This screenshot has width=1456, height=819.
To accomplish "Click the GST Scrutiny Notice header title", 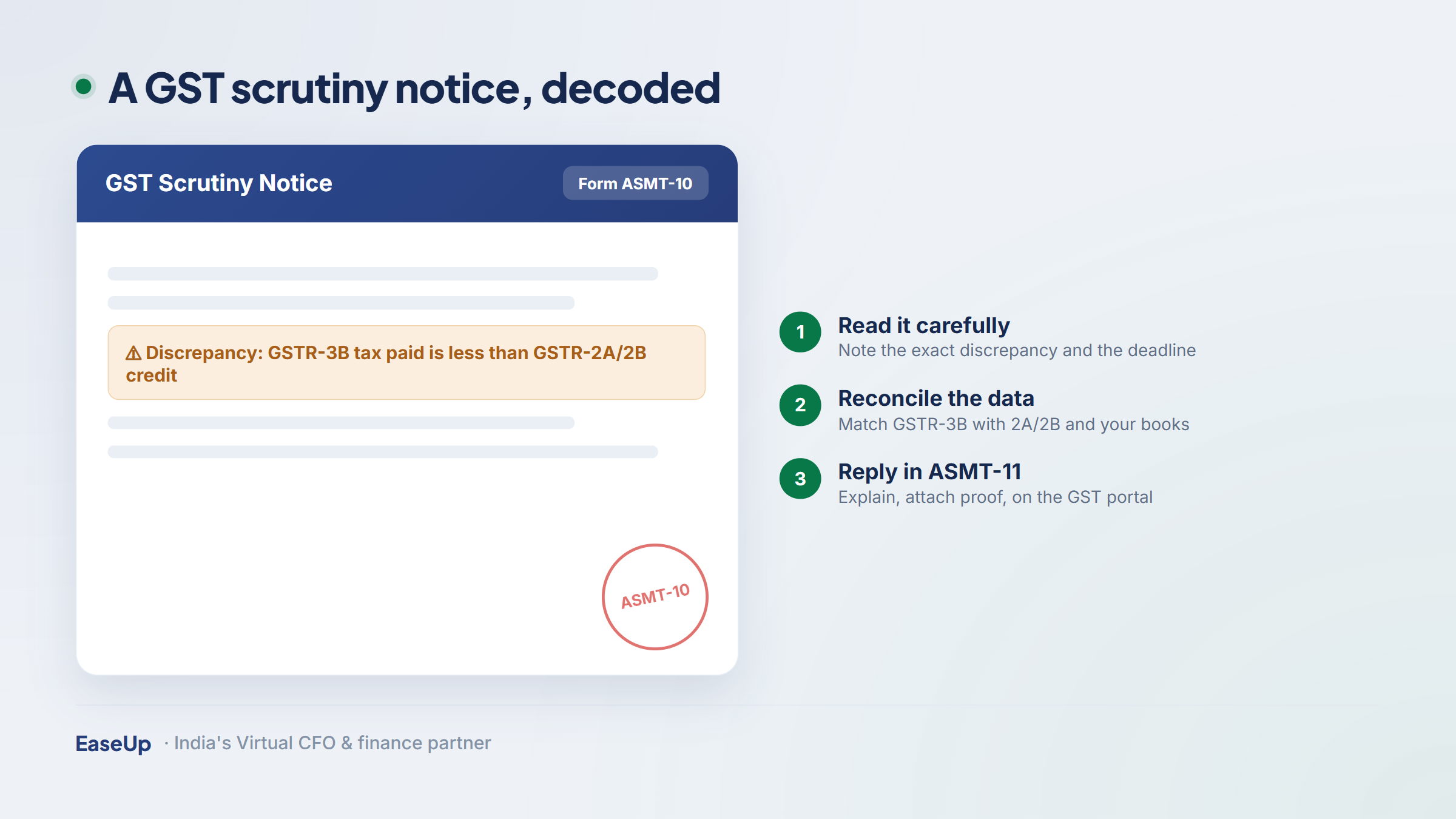I will [x=219, y=183].
